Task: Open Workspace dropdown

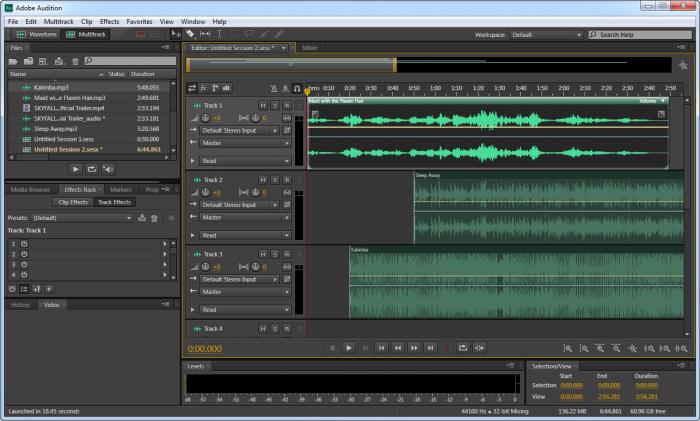Action: 546,34
